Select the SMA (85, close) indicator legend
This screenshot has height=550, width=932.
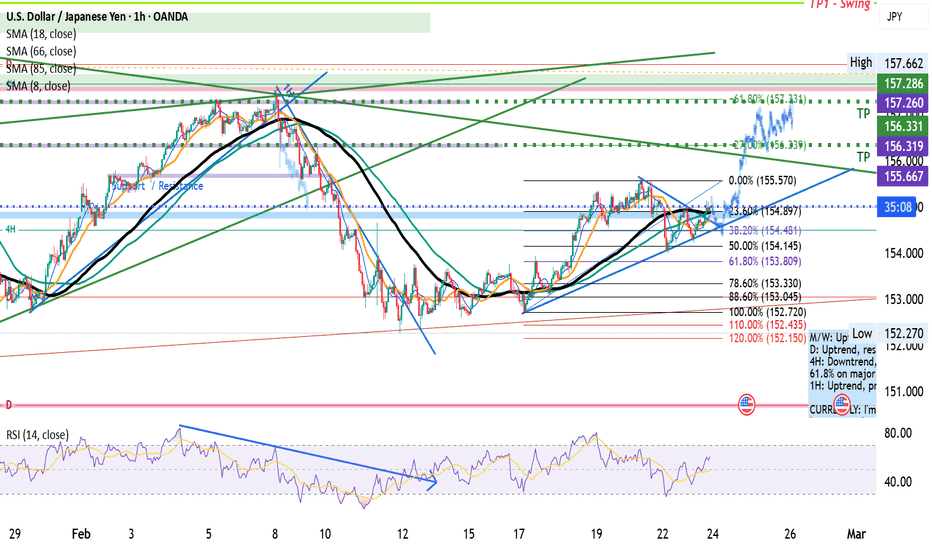tap(40, 69)
